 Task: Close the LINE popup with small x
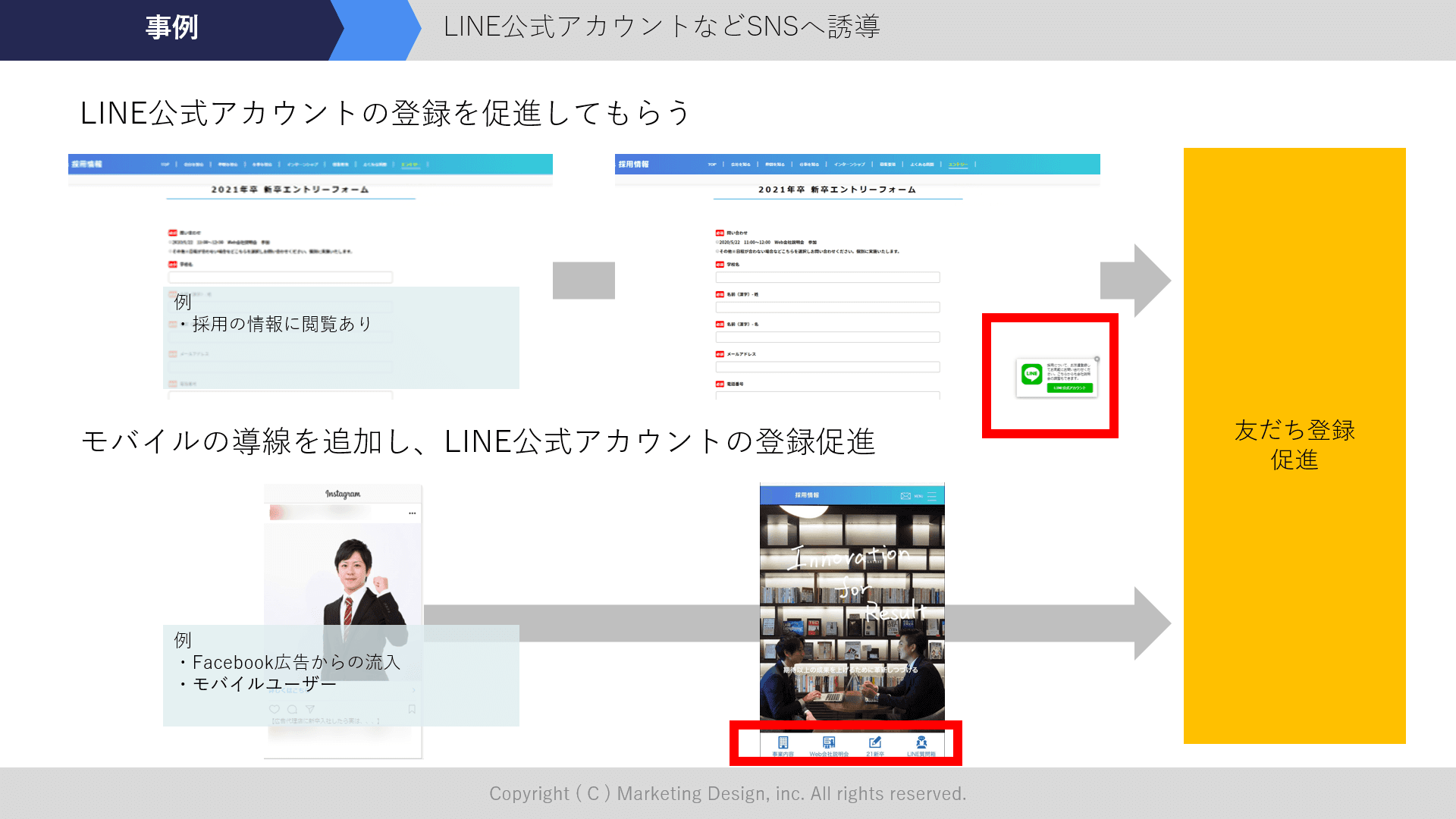click(x=1097, y=359)
